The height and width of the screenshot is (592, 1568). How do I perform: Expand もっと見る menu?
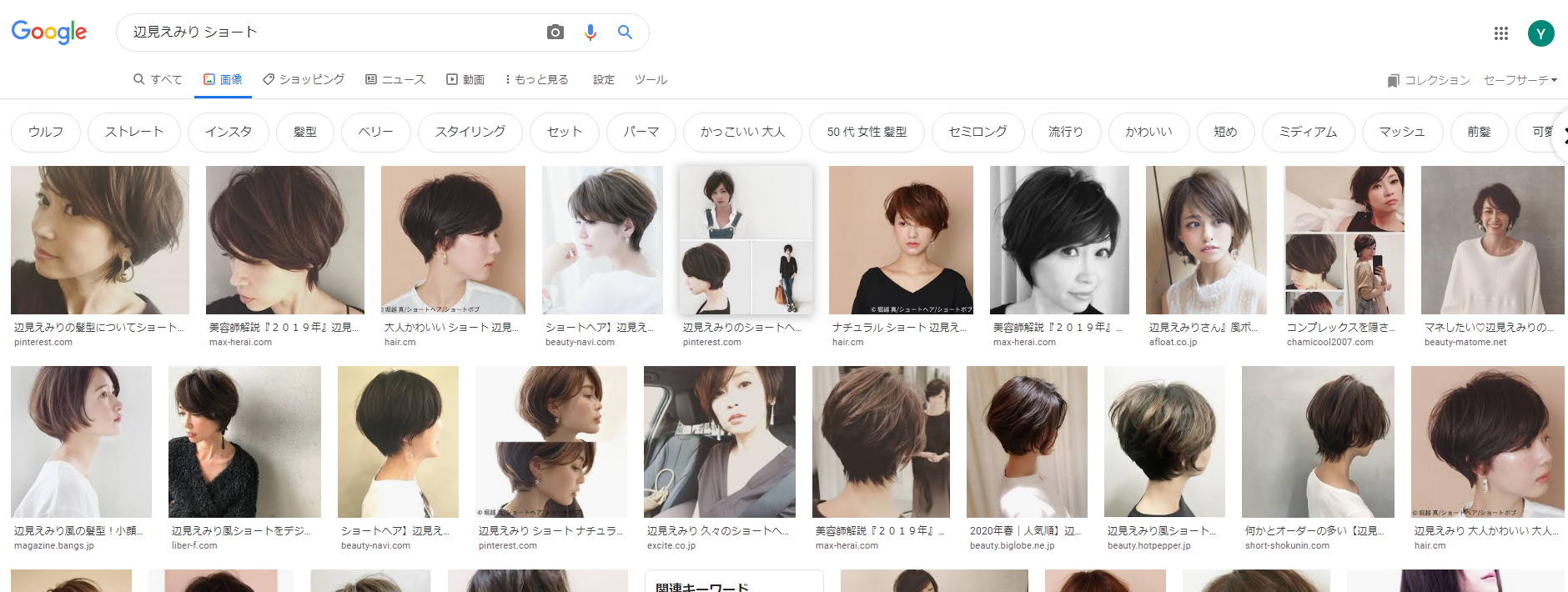click(x=536, y=79)
